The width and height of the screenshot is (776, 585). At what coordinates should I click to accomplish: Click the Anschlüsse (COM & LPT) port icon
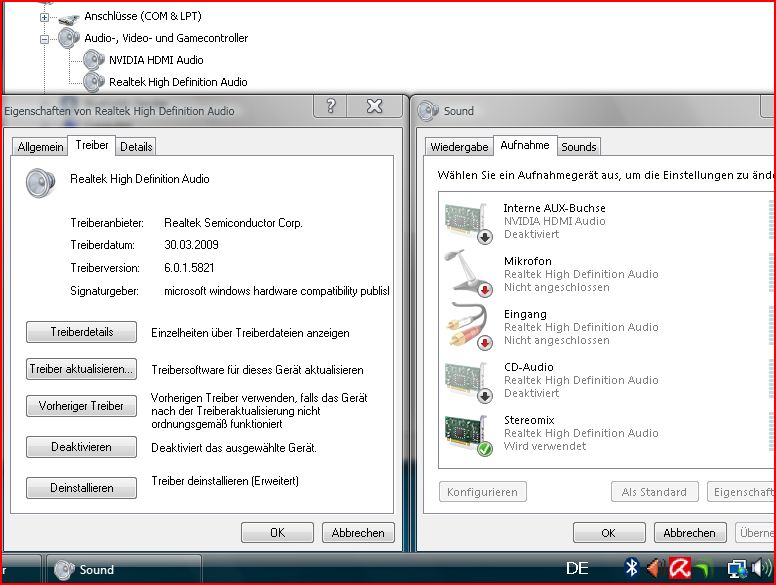point(68,18)
